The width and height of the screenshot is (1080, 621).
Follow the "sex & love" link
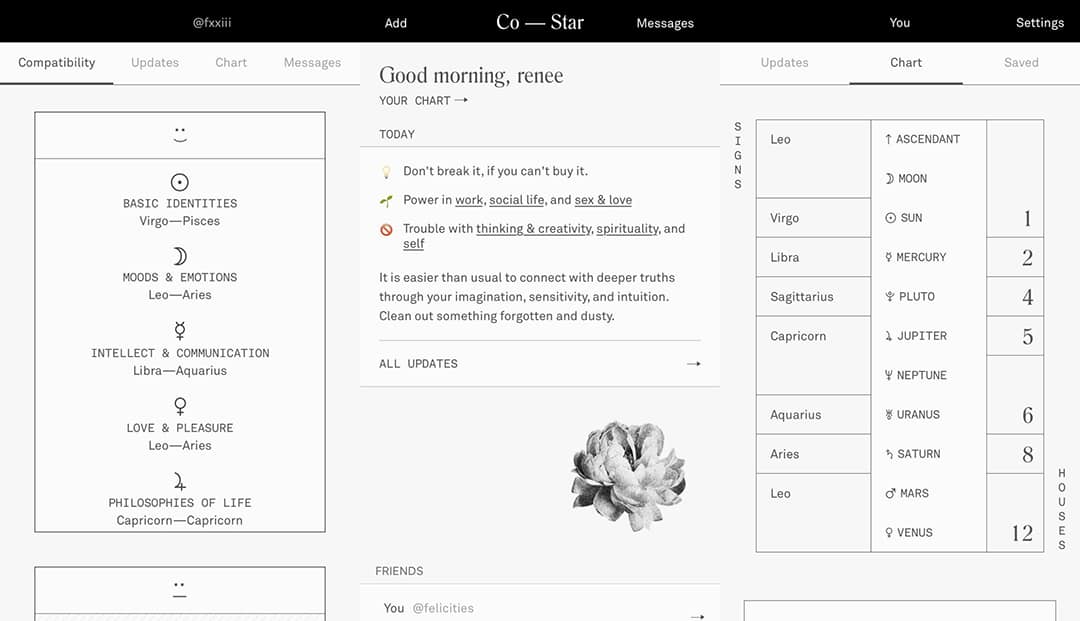603,200
